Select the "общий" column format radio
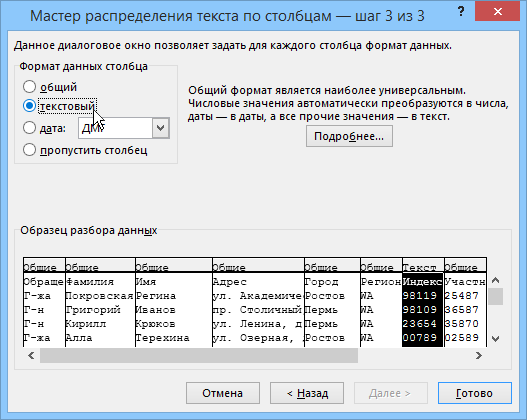 29,87
